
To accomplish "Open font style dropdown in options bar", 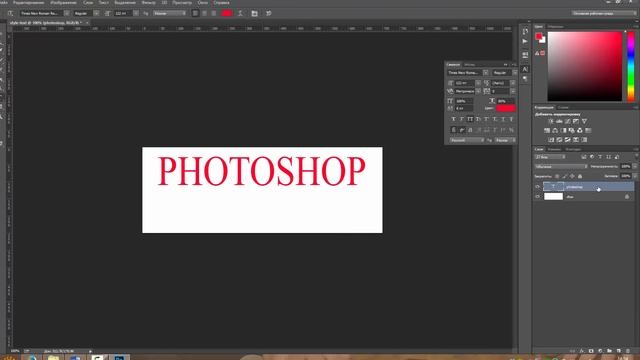I will click(x=96, y=13).
